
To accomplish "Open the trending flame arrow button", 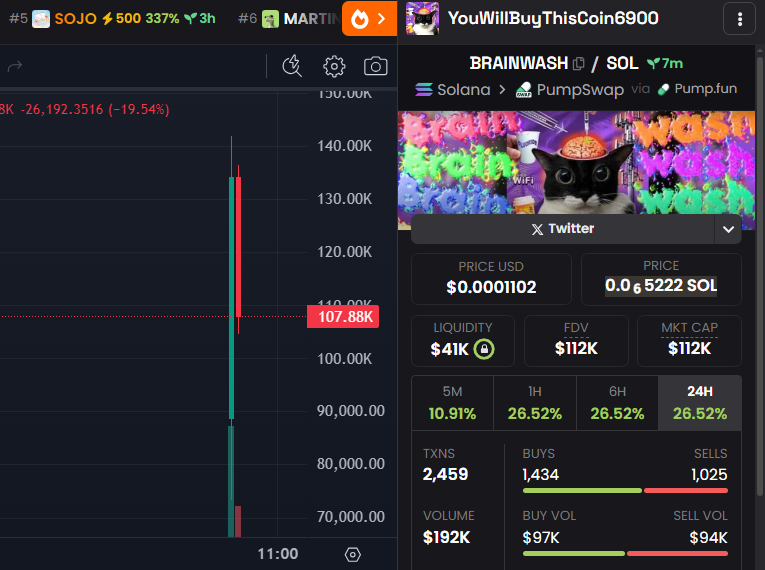I will click(x=369, y=19).
